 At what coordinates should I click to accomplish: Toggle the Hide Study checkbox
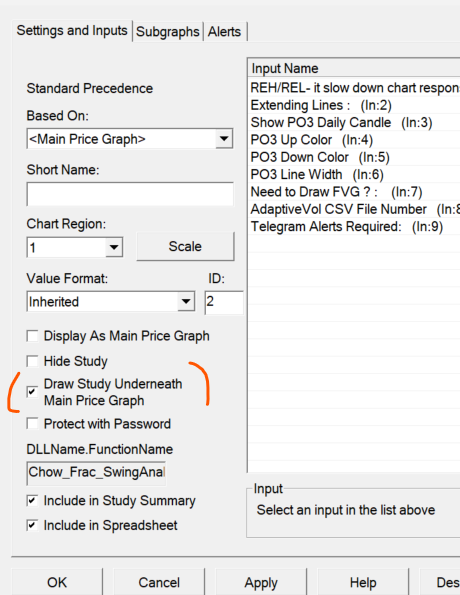point(33,361)
